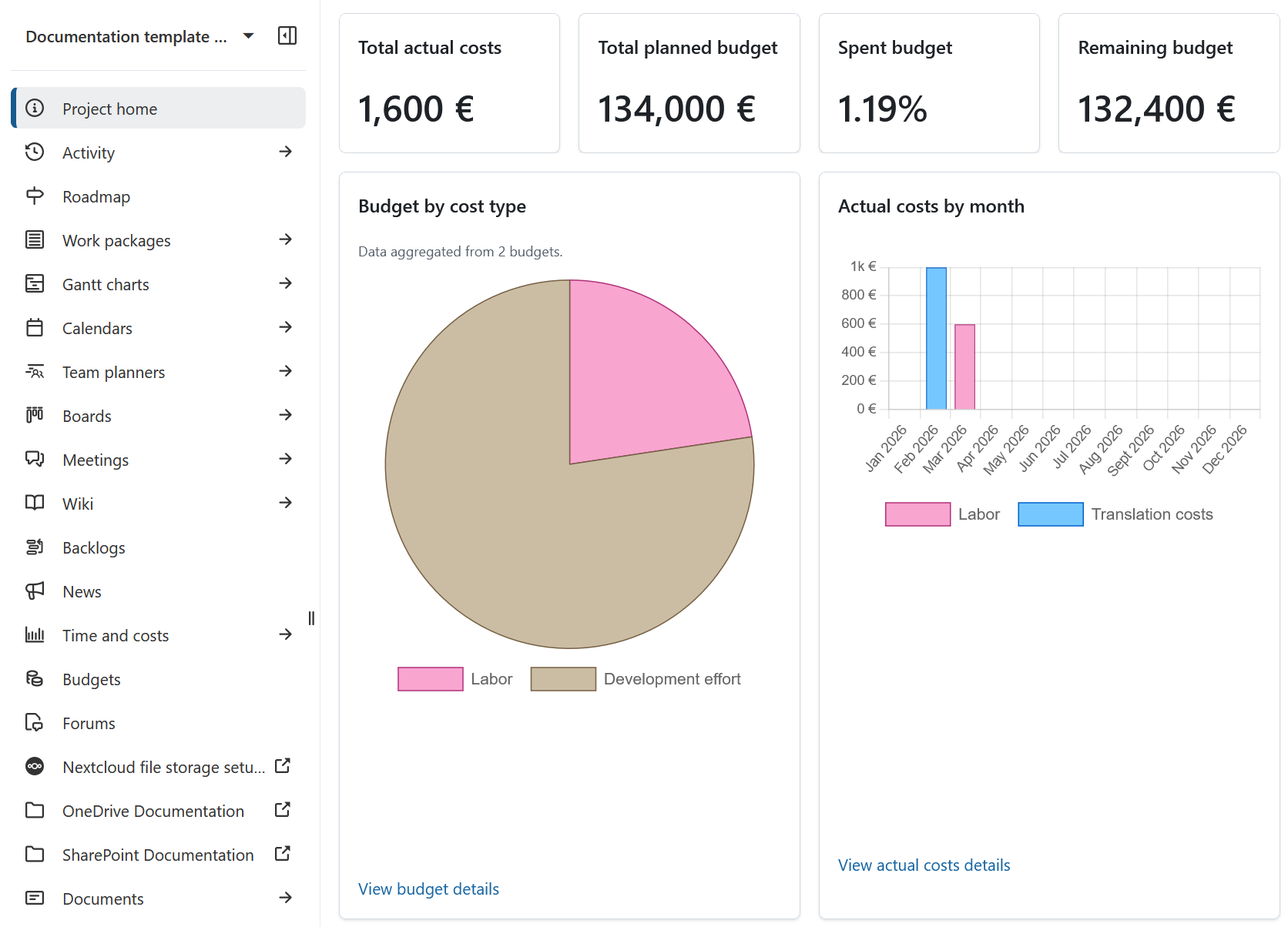This screenshot has width=1288, height=927.
Task: Click the Calendars icon
Action: pyautogui.click(x=35, y=327)
